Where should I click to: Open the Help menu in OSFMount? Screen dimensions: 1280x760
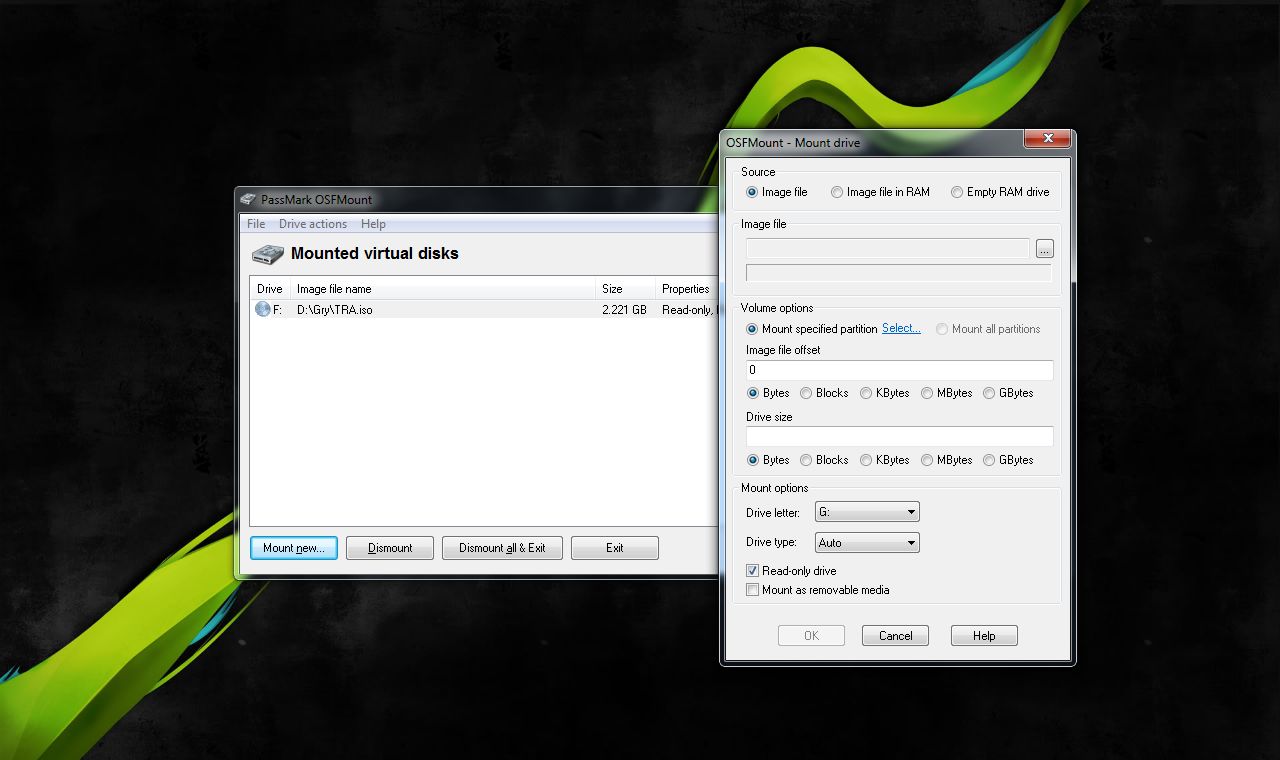[x=373, y=224]
